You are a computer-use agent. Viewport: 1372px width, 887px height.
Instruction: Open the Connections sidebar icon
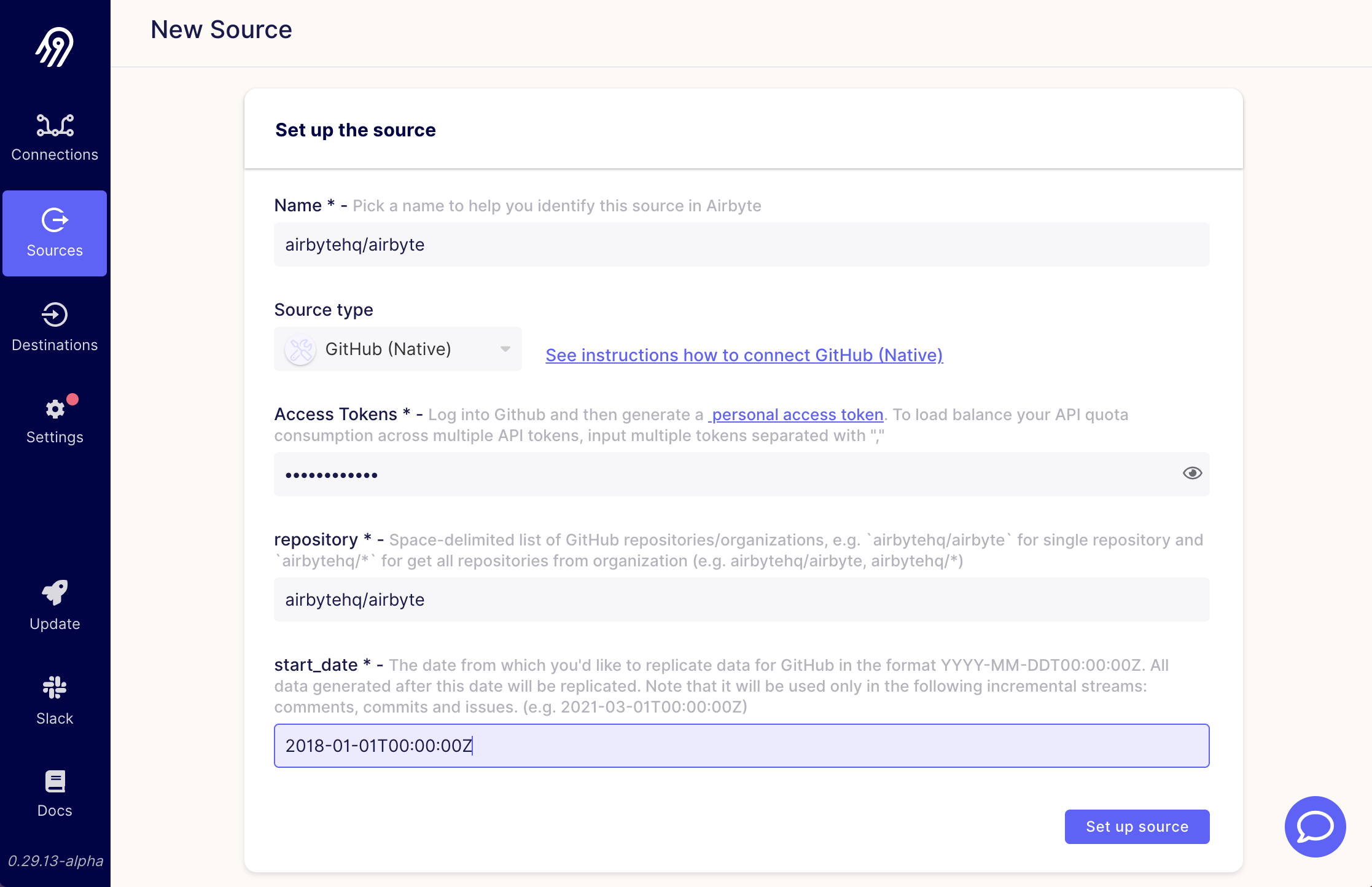(x=55, y=126)
